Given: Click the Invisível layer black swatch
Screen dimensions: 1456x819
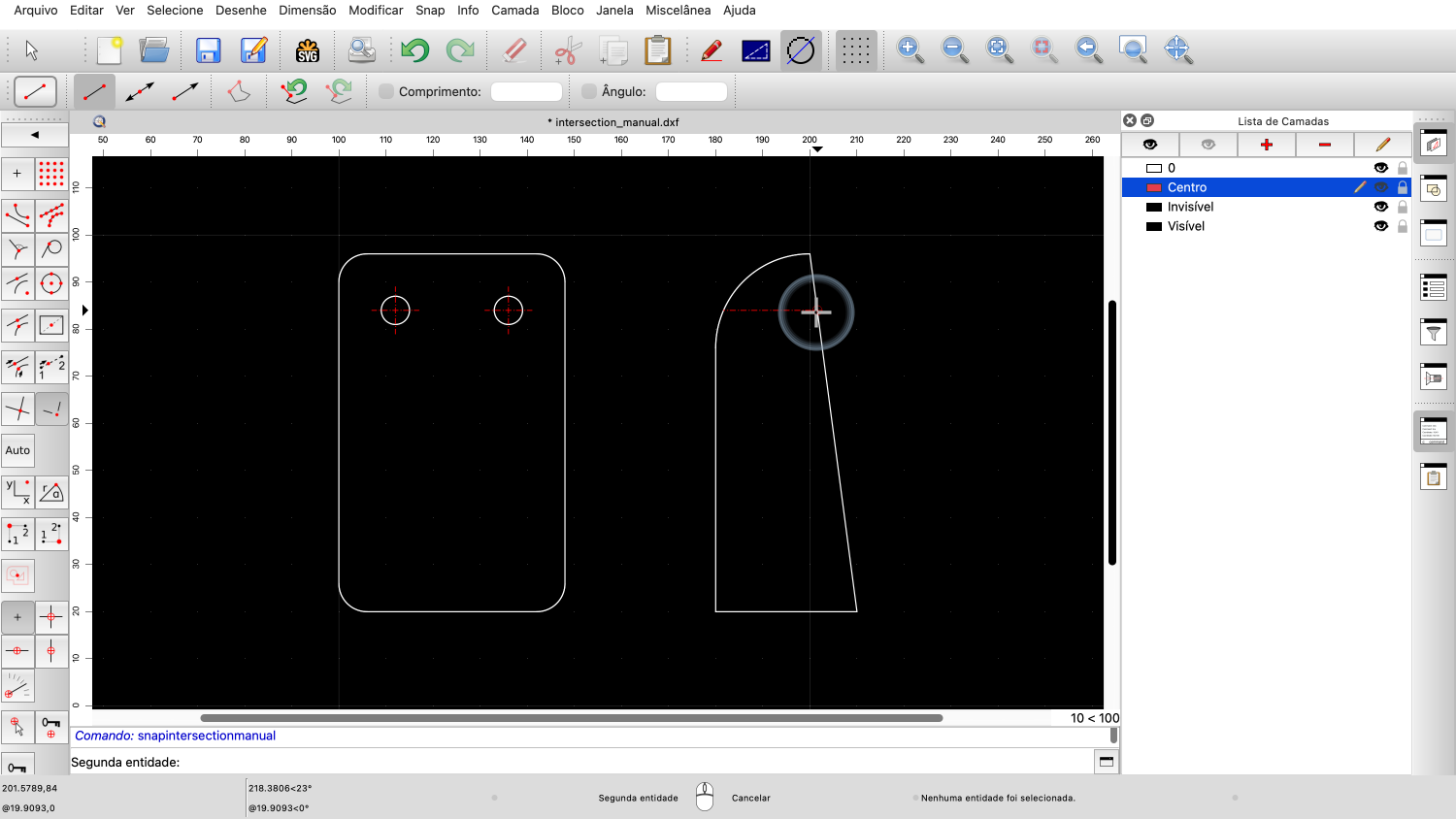Looking at the screenshot, I should pyautogui.click(x=1154, y=207).
